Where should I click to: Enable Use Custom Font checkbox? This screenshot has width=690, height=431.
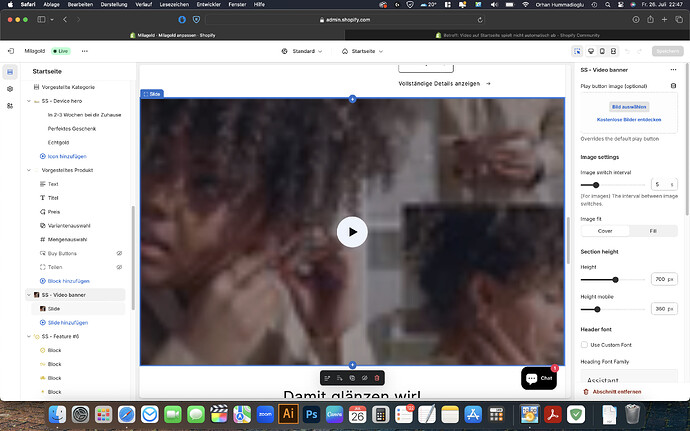(x=584, y=345)
